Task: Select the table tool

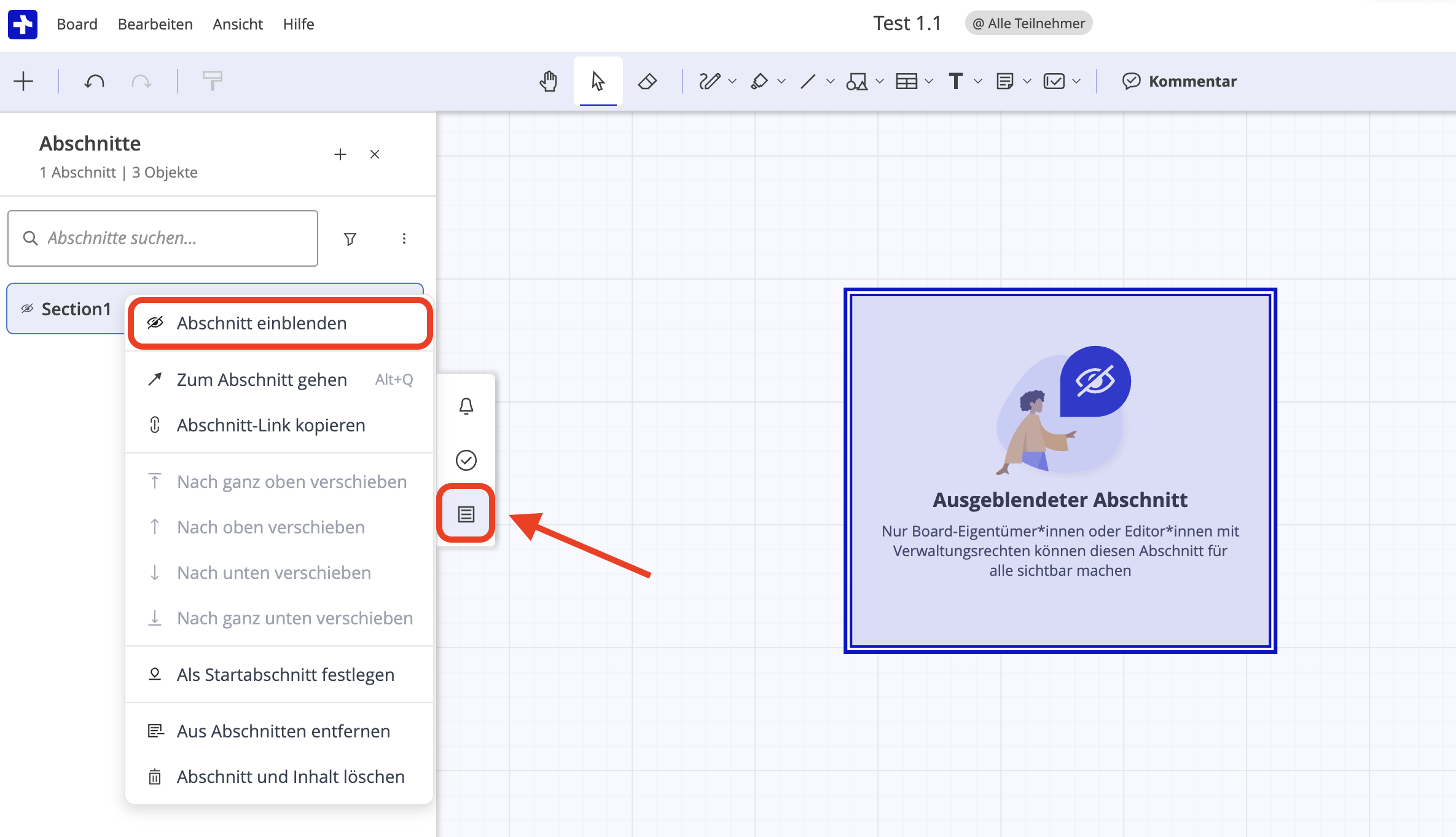Action: click(907, 81)
